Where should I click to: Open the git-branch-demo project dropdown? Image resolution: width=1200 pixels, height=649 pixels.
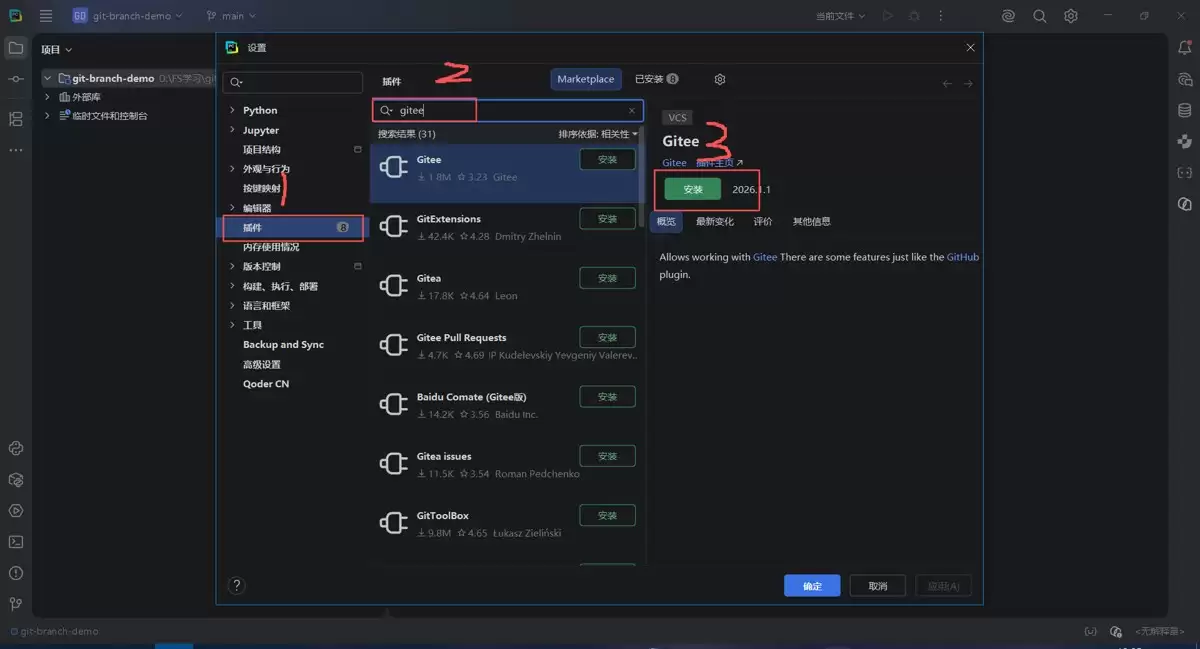click(x=128, y=16)
